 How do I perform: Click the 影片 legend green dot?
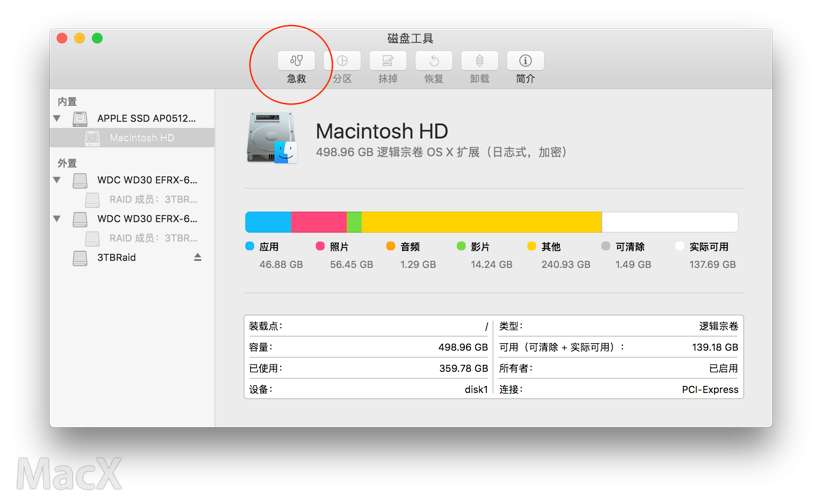tap(461, 246)
